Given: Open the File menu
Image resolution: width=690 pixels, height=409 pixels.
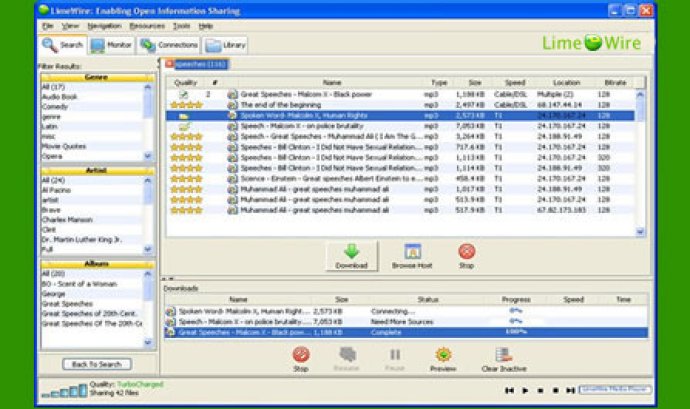Looking at the screenshot, I should coord(48,26).
